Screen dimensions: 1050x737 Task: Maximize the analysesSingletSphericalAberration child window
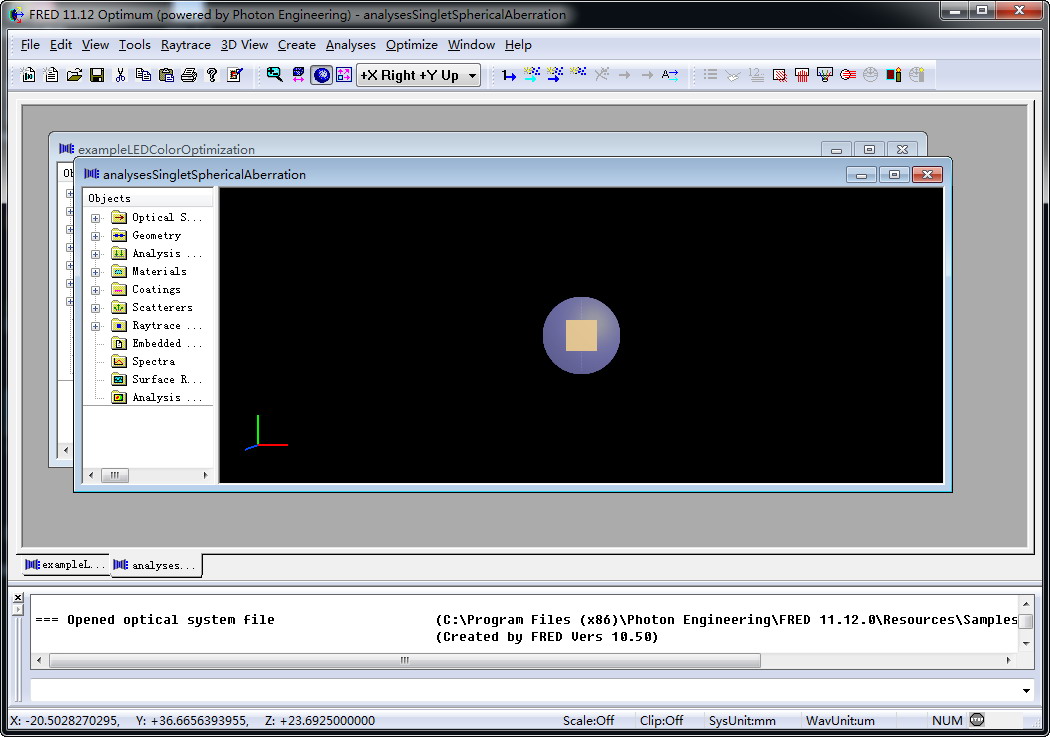coord(894,175)
